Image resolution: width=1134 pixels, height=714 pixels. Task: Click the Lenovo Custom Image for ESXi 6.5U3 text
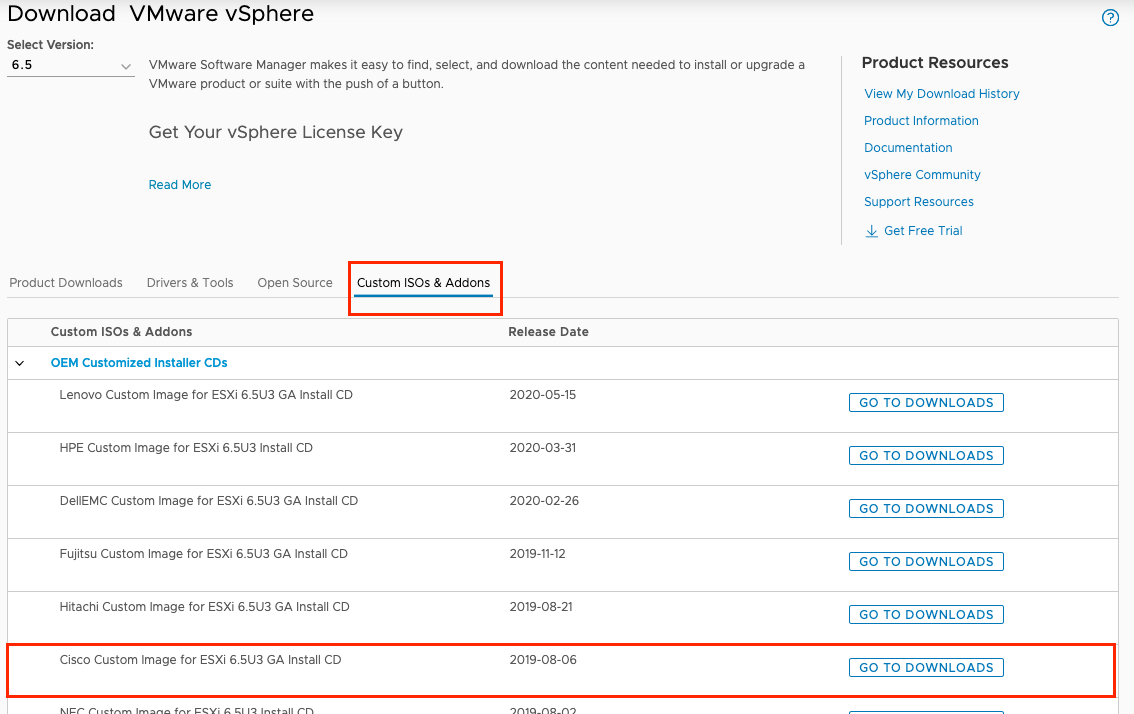click(206, 395)
